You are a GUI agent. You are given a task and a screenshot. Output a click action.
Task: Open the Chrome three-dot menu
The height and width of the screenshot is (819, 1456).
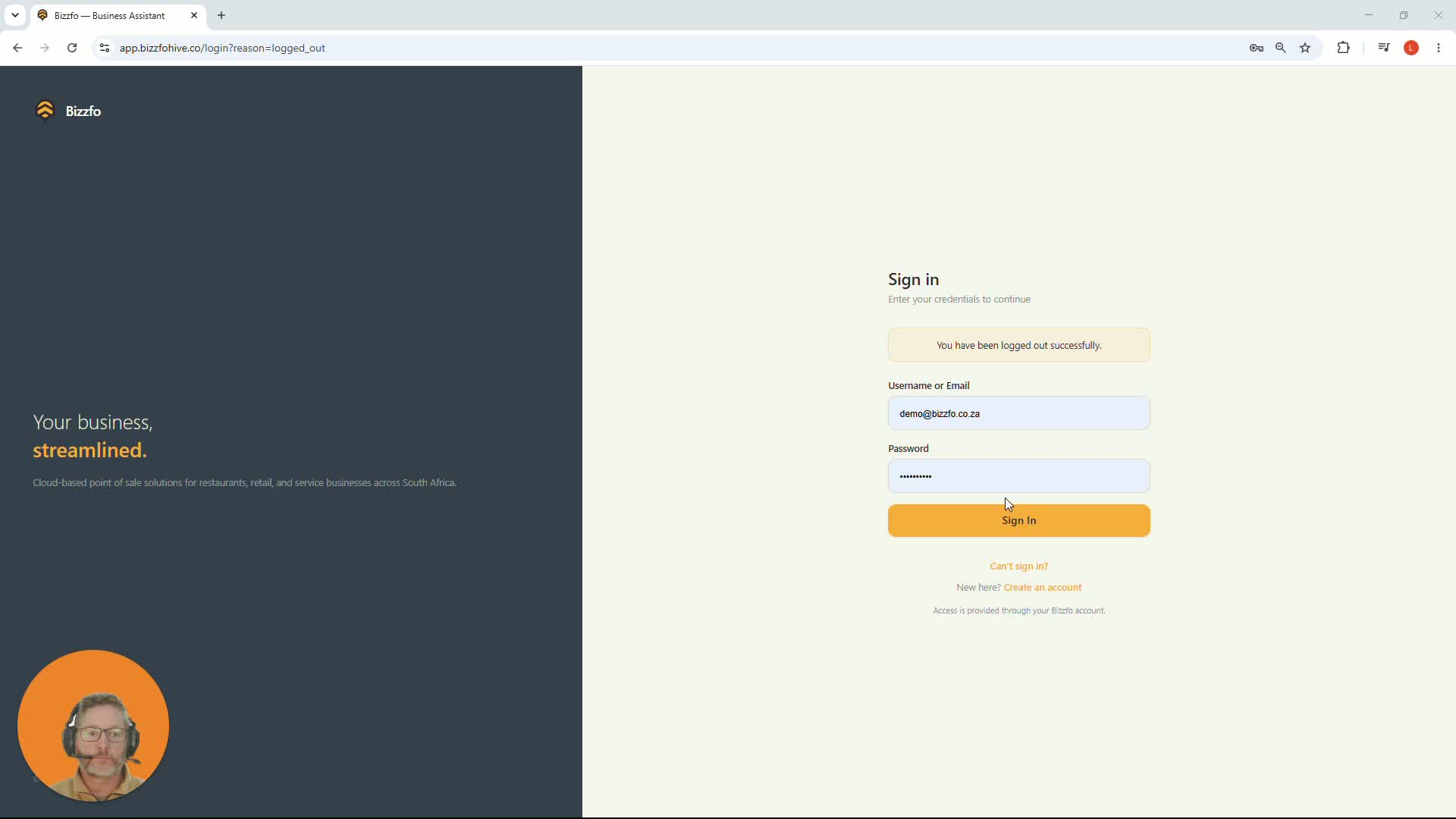tap(1439, 48)
